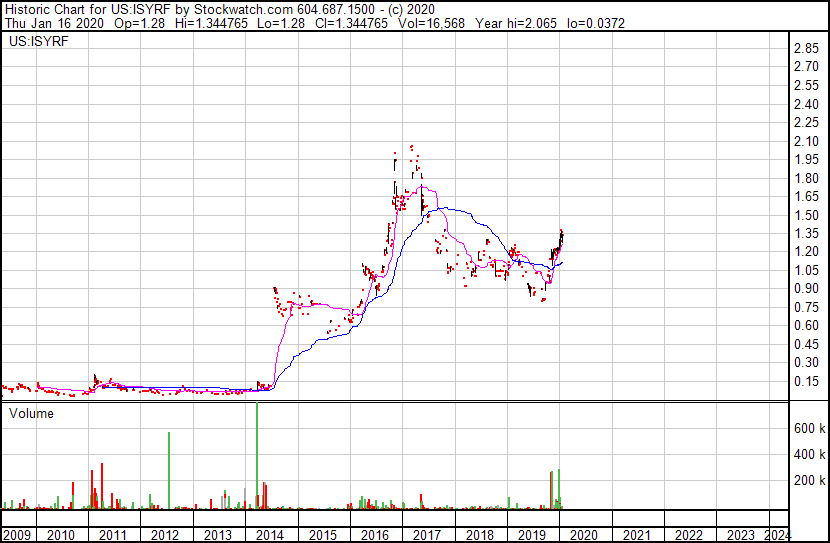Image resolution: width=830 pixels, height=543 pixels.
Task: Click the 1.80 price axis label
Action: click(806, 178)
